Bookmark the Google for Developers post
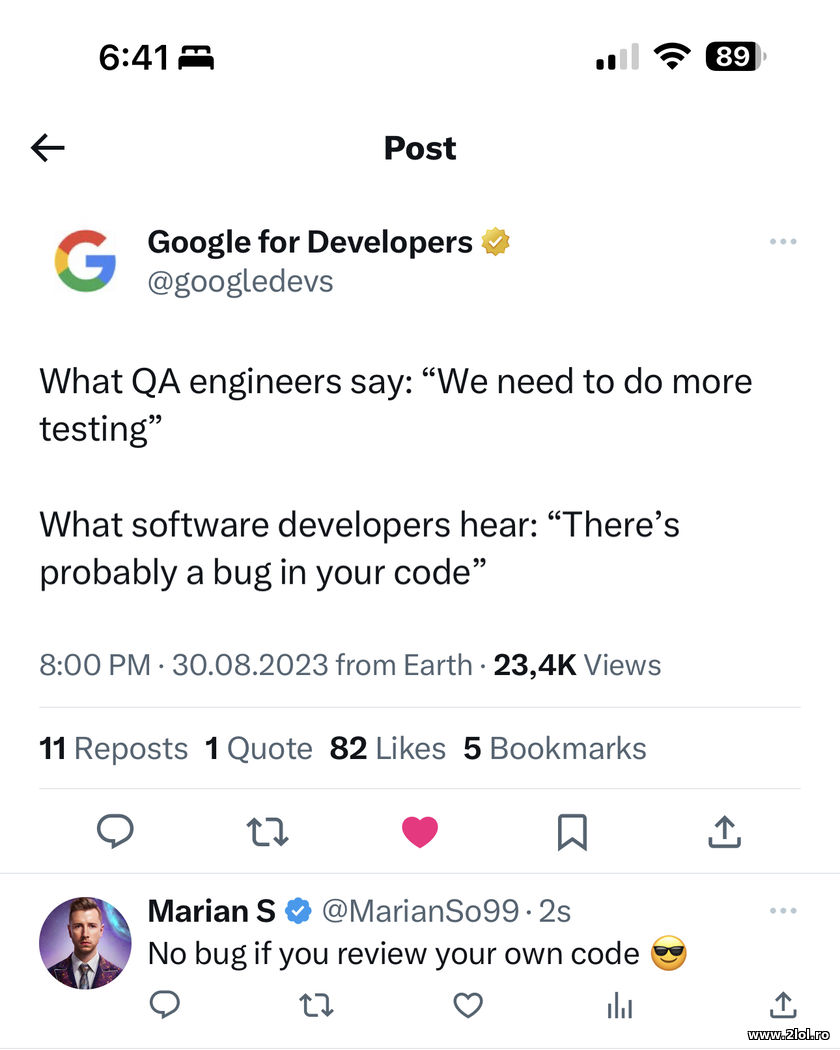The image size is (840, 1050). click(x=572, y=831)
